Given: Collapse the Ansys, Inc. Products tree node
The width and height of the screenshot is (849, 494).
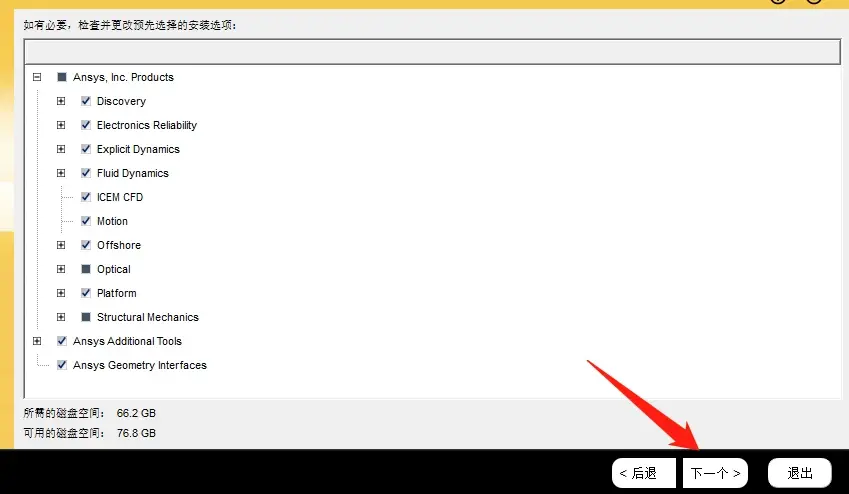Looking at the screenshot, I should point(37,77).
